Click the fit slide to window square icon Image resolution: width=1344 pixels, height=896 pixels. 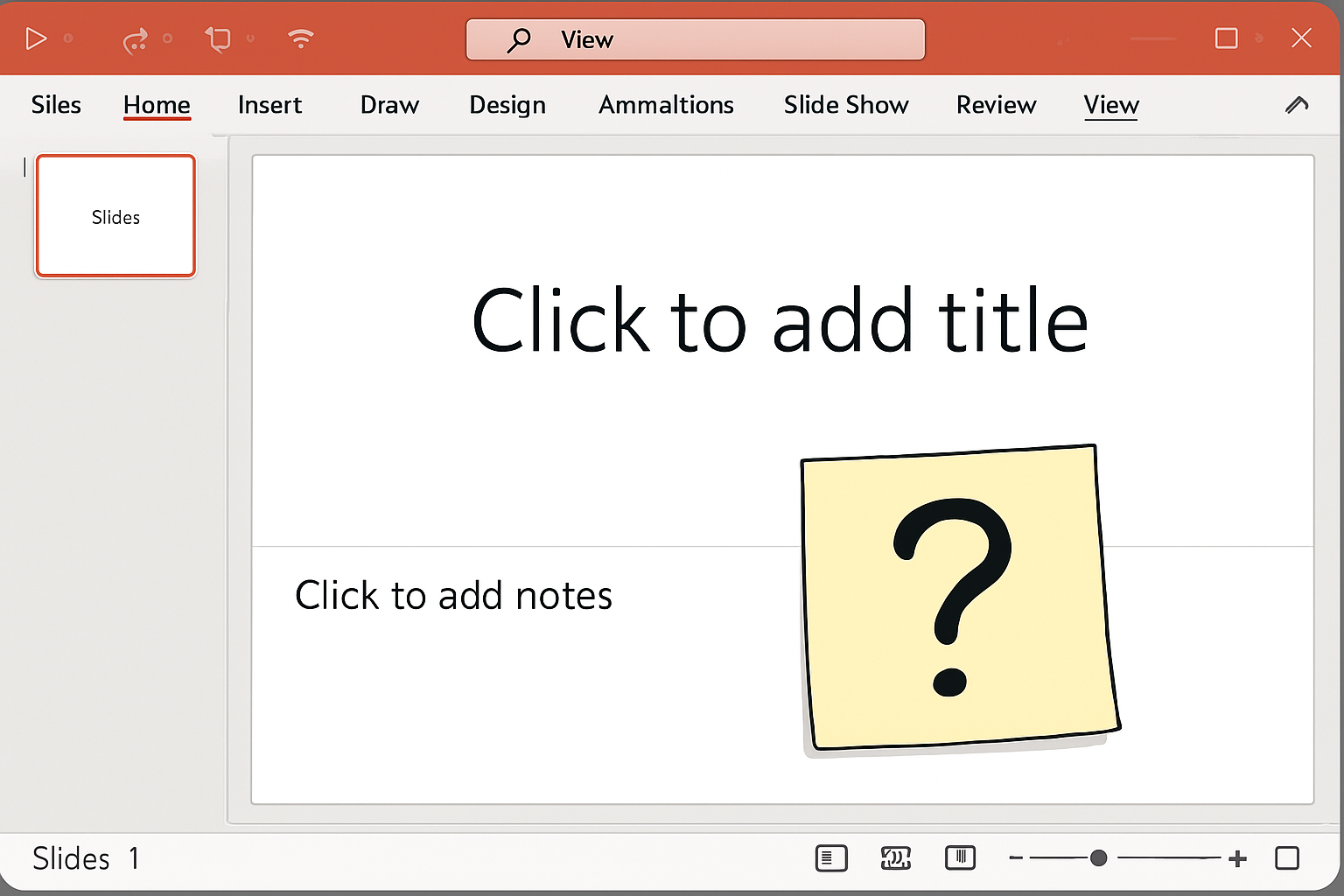point(1286,858)
